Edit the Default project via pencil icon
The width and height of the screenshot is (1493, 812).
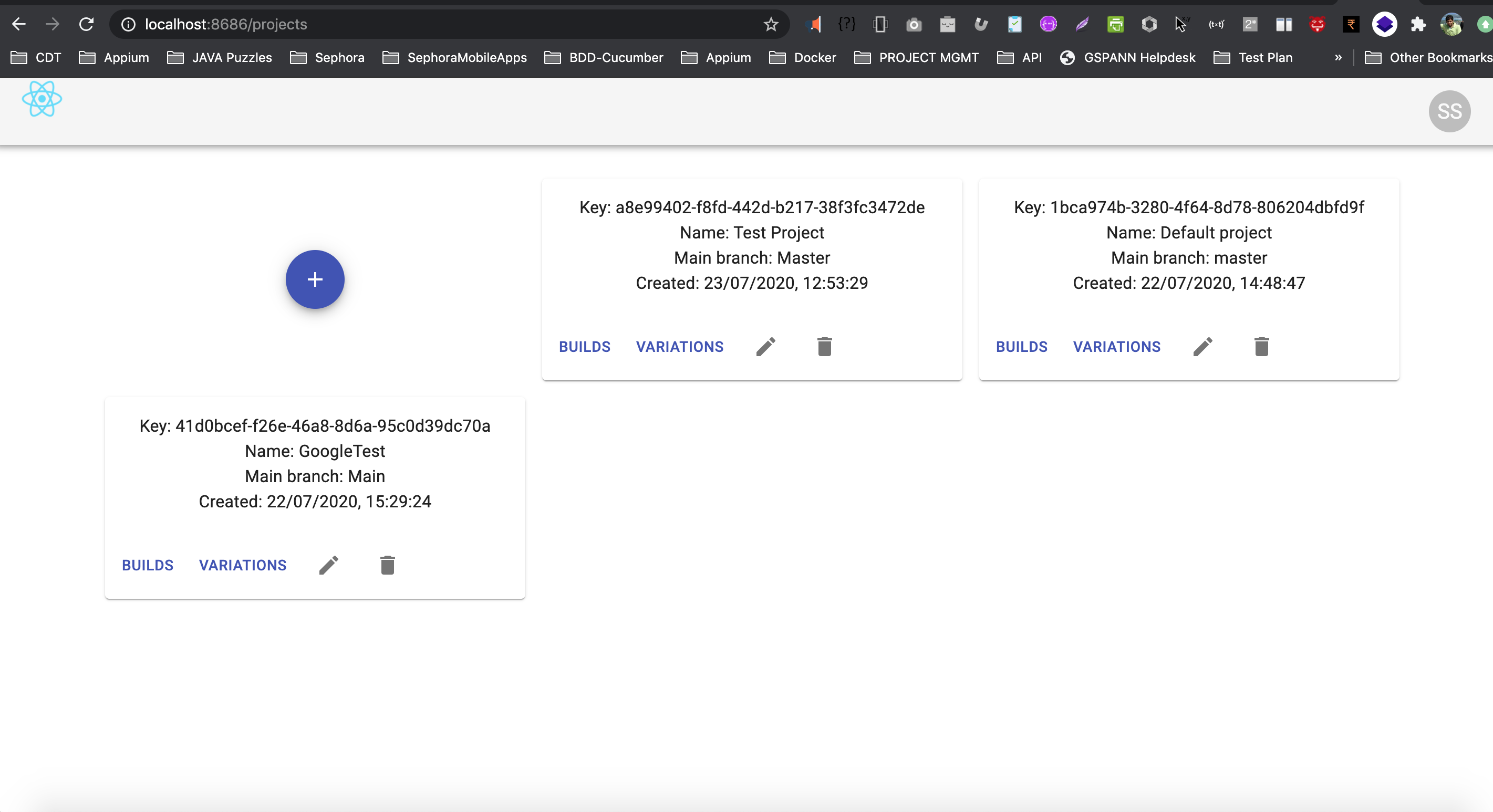click(1202, 347)
